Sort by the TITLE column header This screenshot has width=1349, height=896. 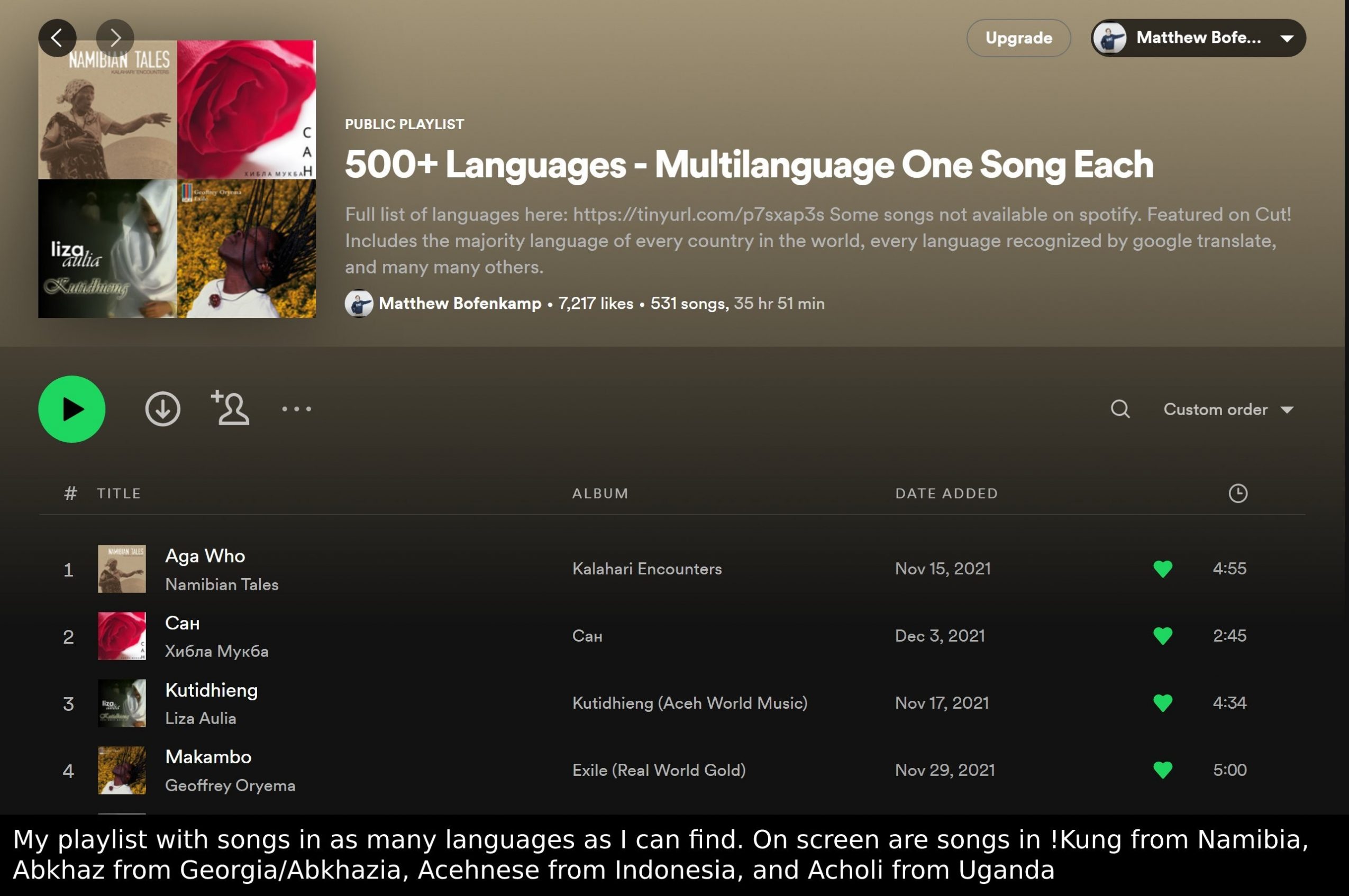119,493
